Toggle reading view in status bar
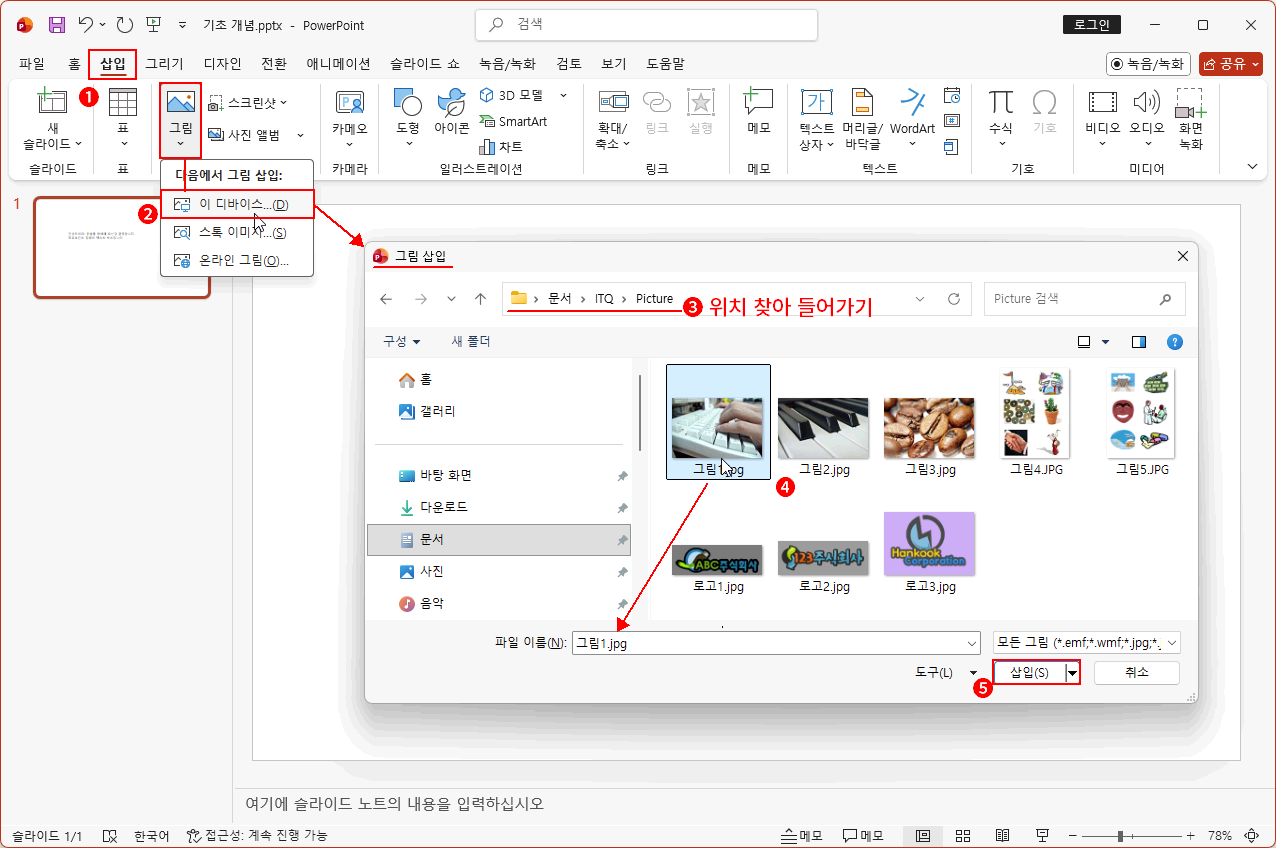 tap(1002, 836)
